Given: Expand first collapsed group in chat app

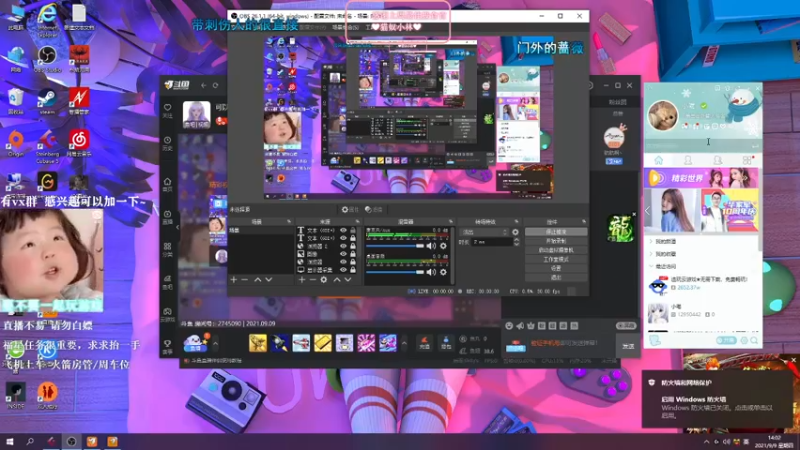Looking at the screenshot, I should [652, 241].
